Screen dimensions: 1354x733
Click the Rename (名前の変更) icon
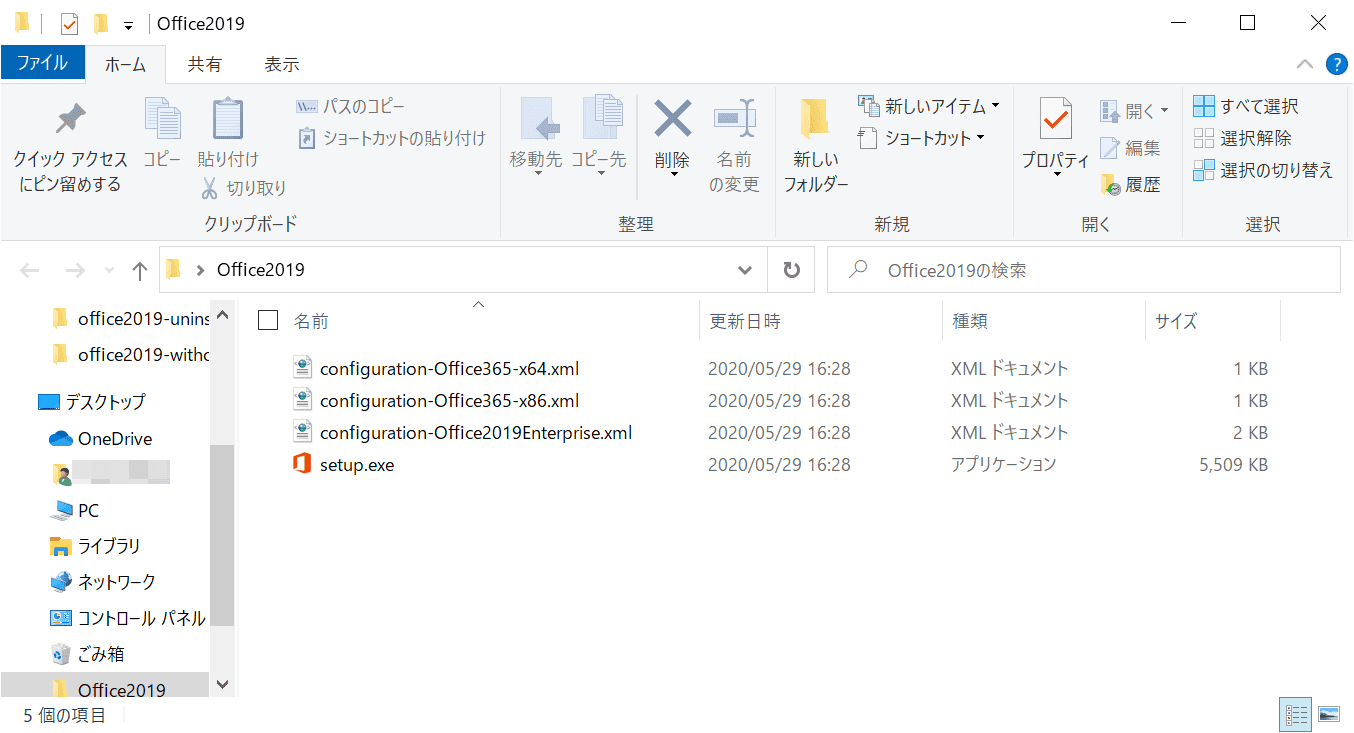[735, 119]
